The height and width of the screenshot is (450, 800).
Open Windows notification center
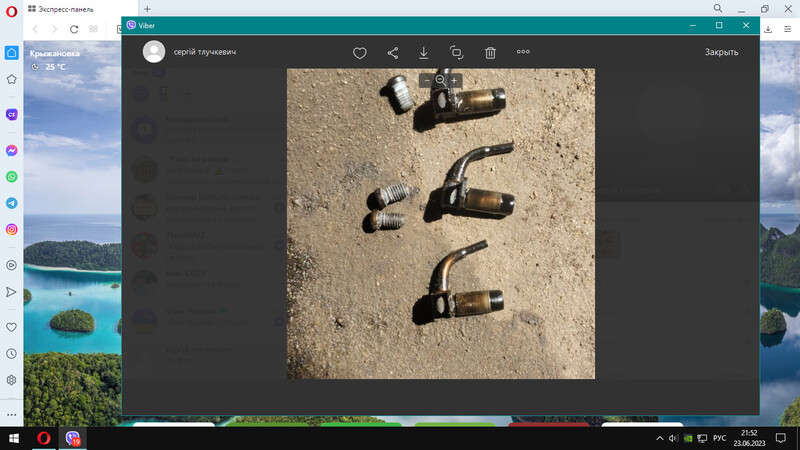(781, 438)
